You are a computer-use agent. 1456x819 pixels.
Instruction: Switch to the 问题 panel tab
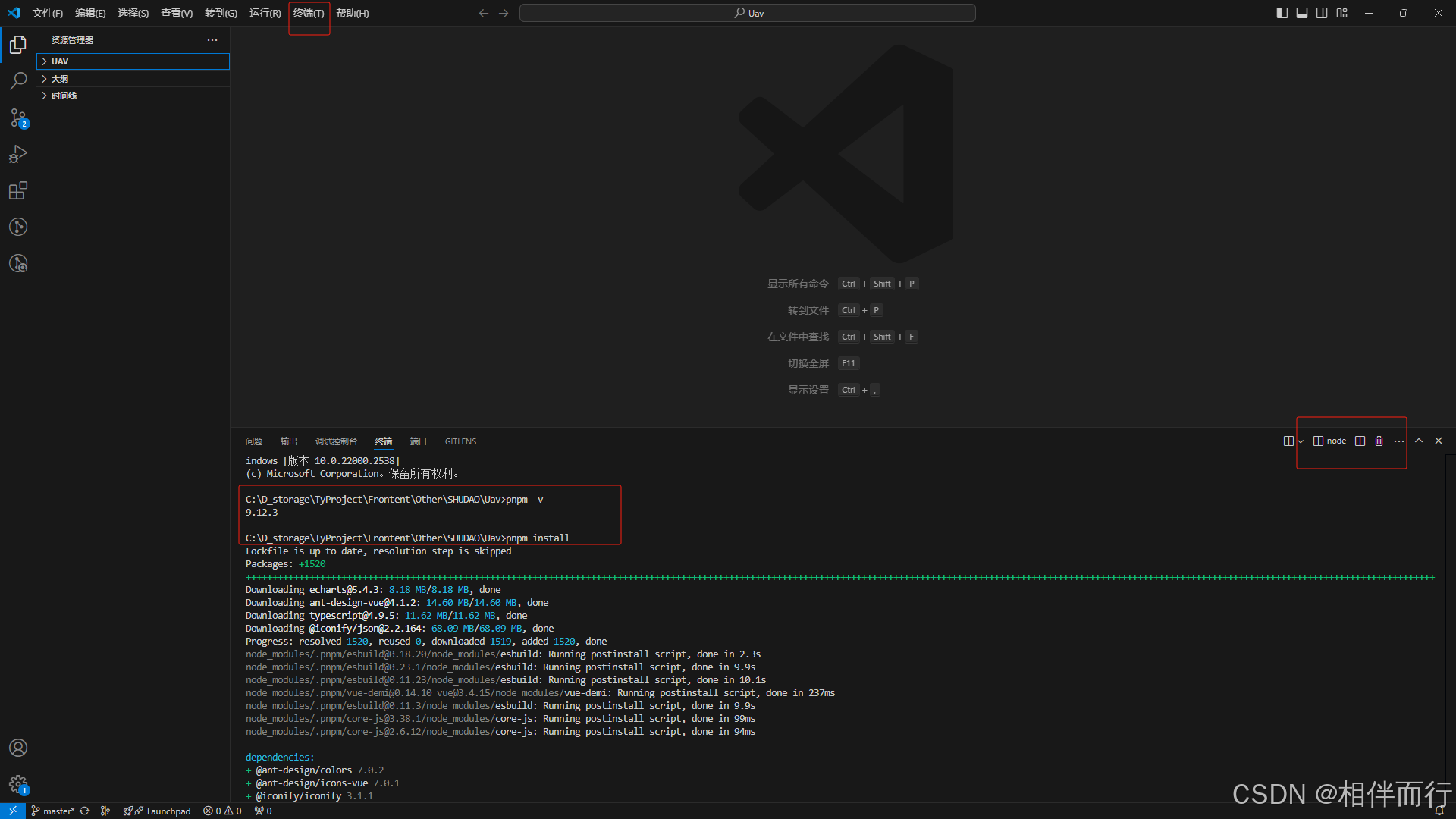click(x=253, y=441)
